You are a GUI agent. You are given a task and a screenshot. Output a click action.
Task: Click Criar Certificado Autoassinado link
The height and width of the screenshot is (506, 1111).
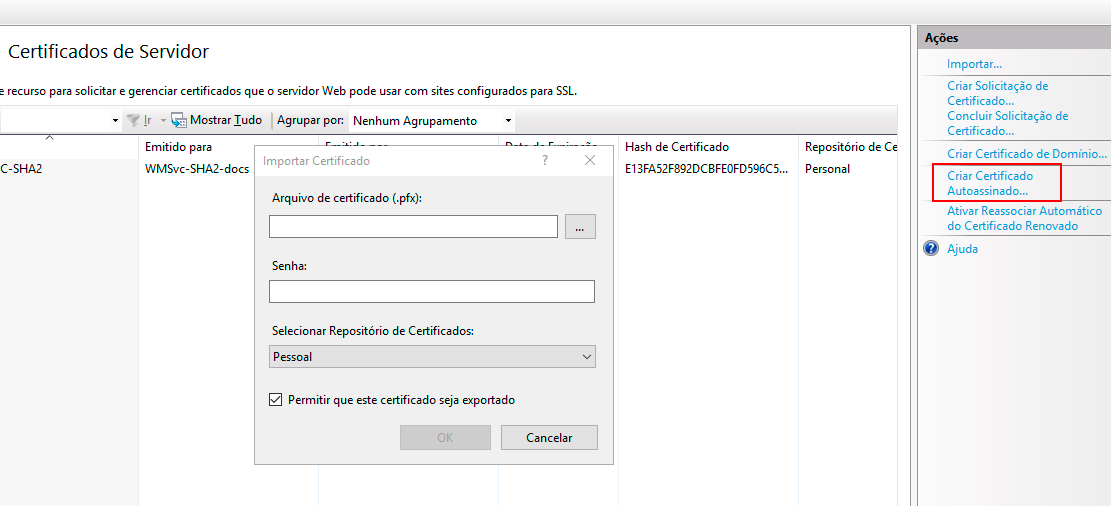[x=990, y=183]
